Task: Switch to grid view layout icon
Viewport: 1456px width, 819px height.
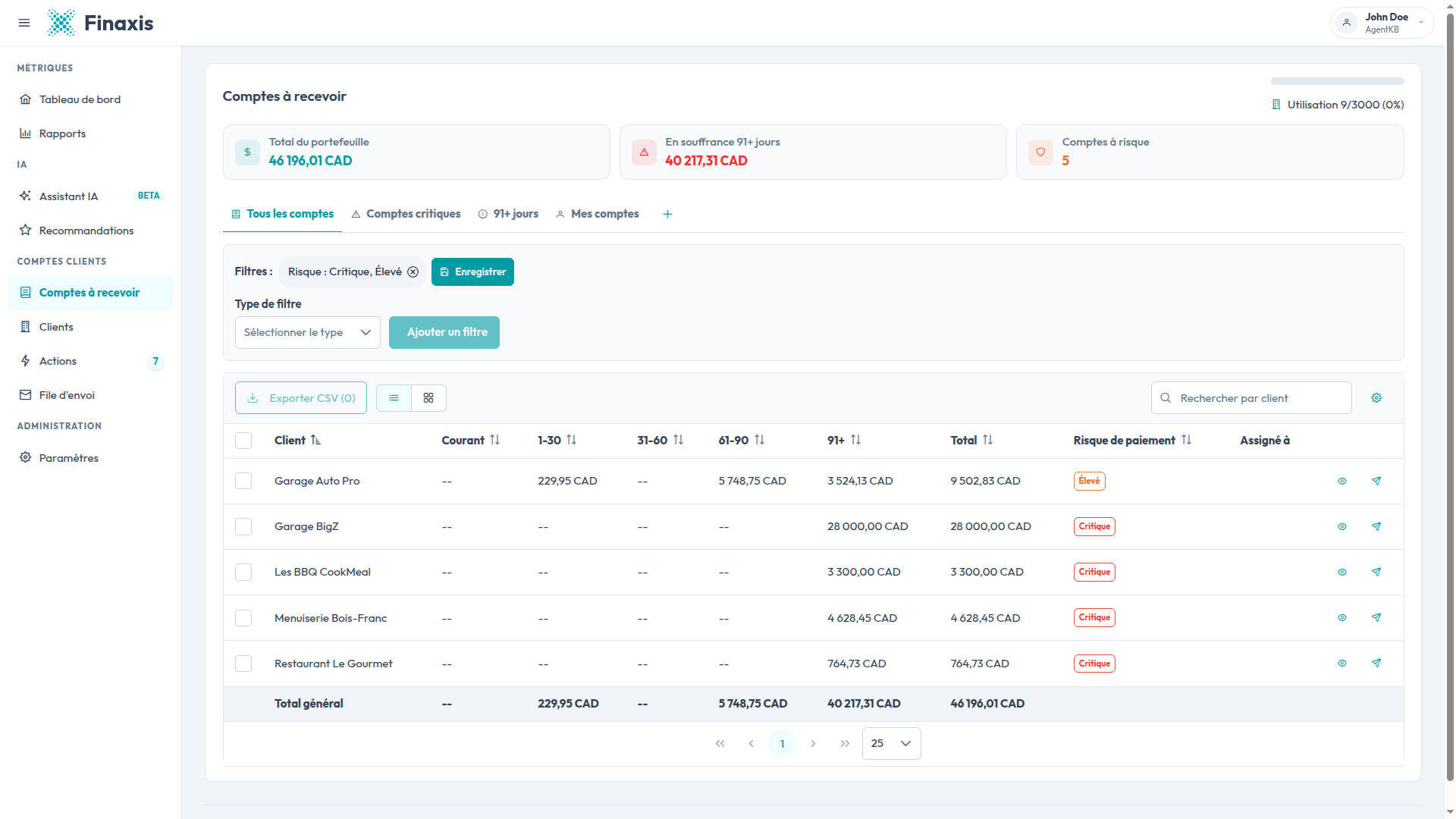Action: coord(428,398)
